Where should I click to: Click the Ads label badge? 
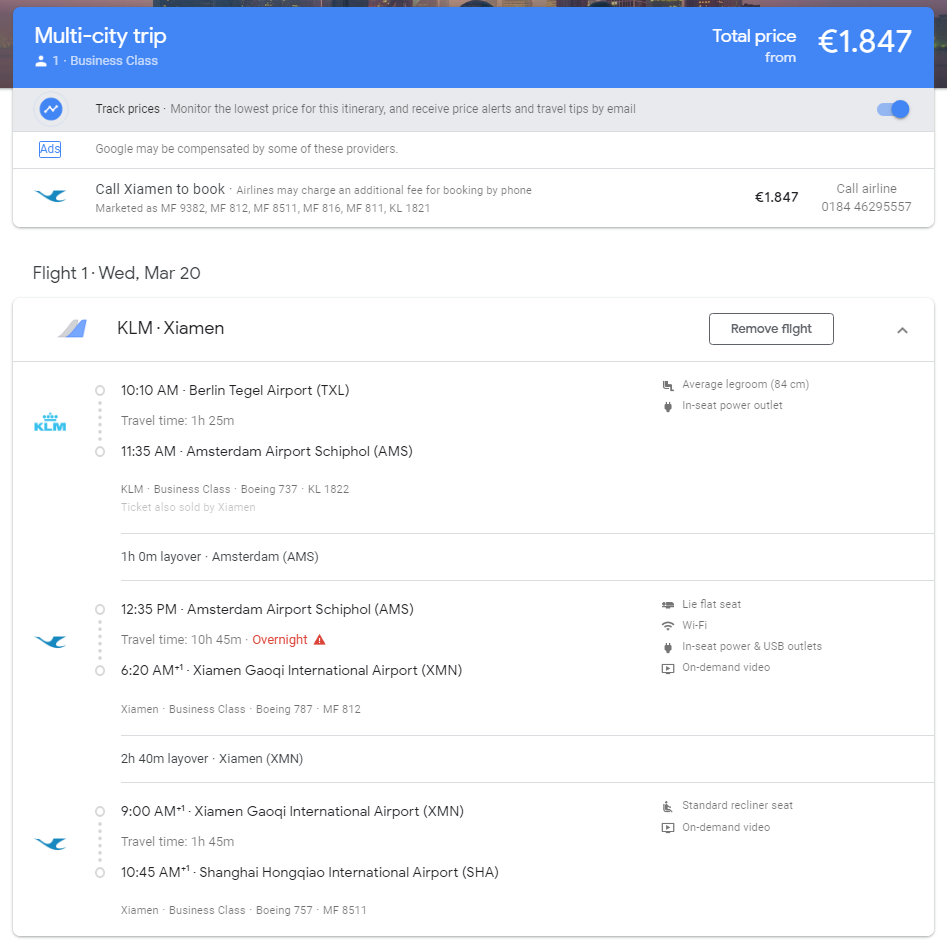click(x=50, y=149)
